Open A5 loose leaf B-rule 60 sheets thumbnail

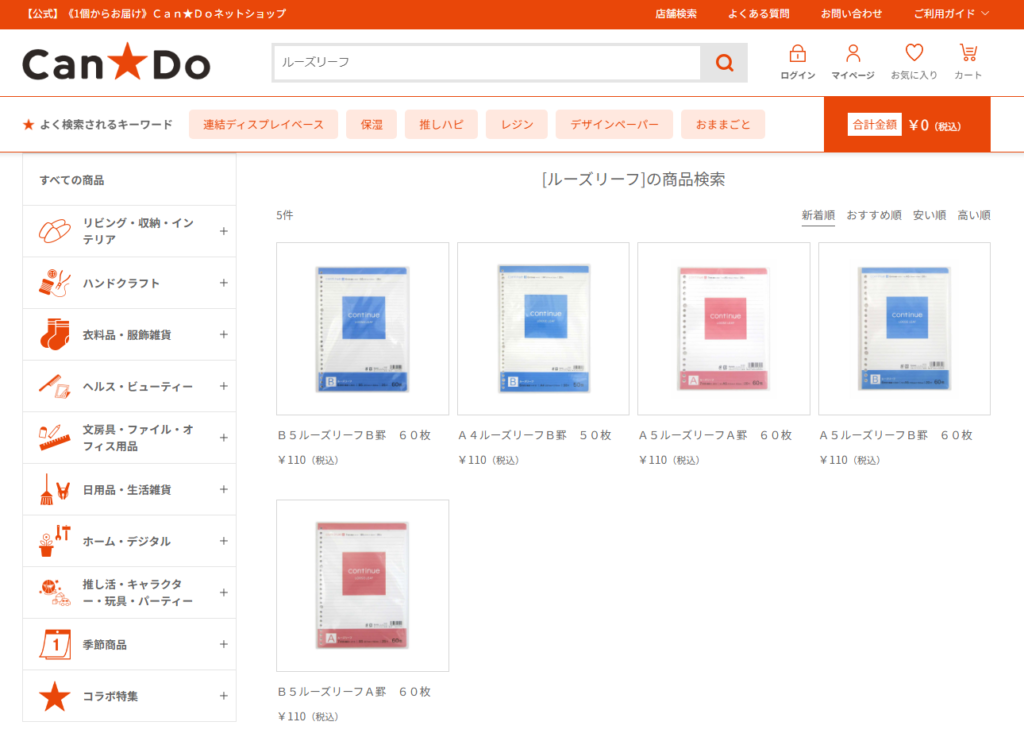click(x=904, y=328)
